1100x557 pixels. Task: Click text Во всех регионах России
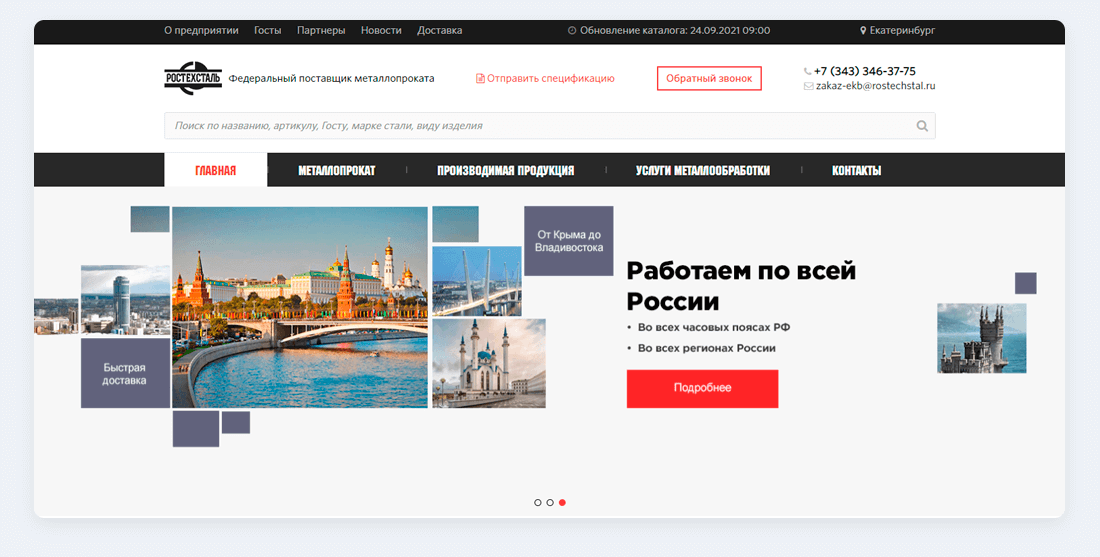pos(706,348)
